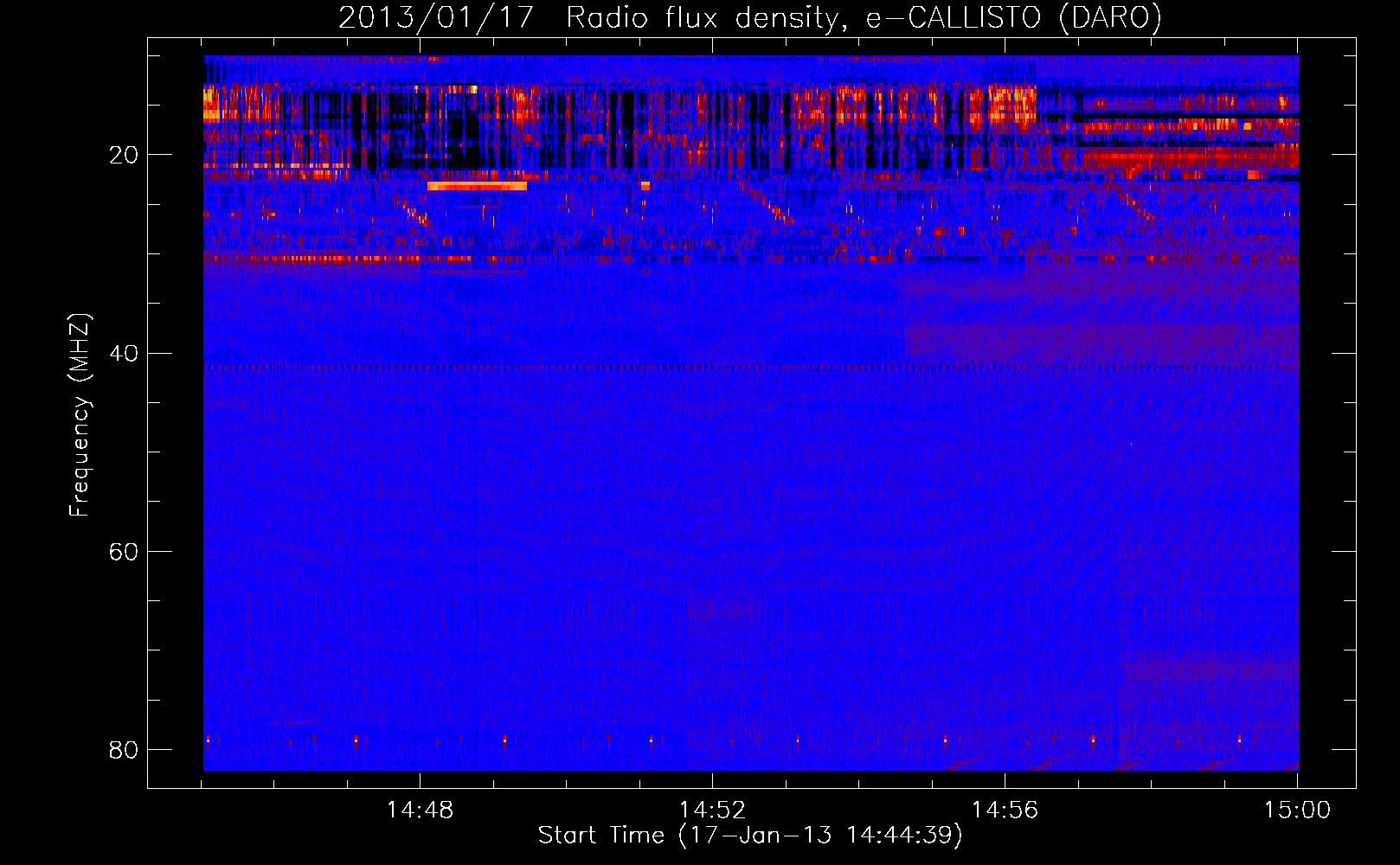Click the '20' frequency tick label
The image size is (1400, 865).
point(123,155)
